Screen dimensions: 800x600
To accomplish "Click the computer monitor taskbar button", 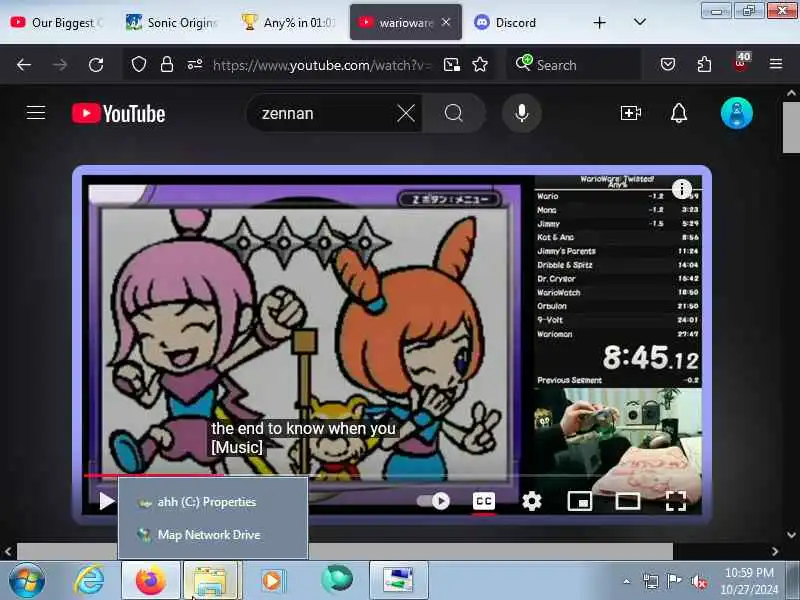I will click(398, 581).
